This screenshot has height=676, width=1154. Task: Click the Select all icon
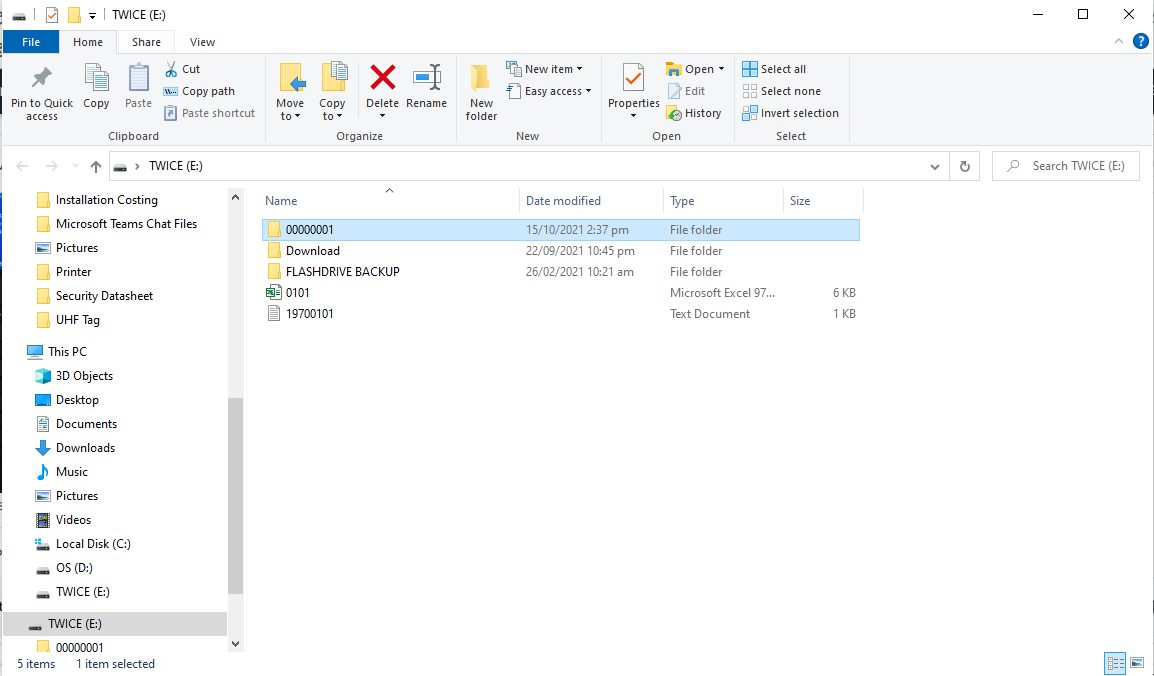pyautogui.click(x=750, y=69)
